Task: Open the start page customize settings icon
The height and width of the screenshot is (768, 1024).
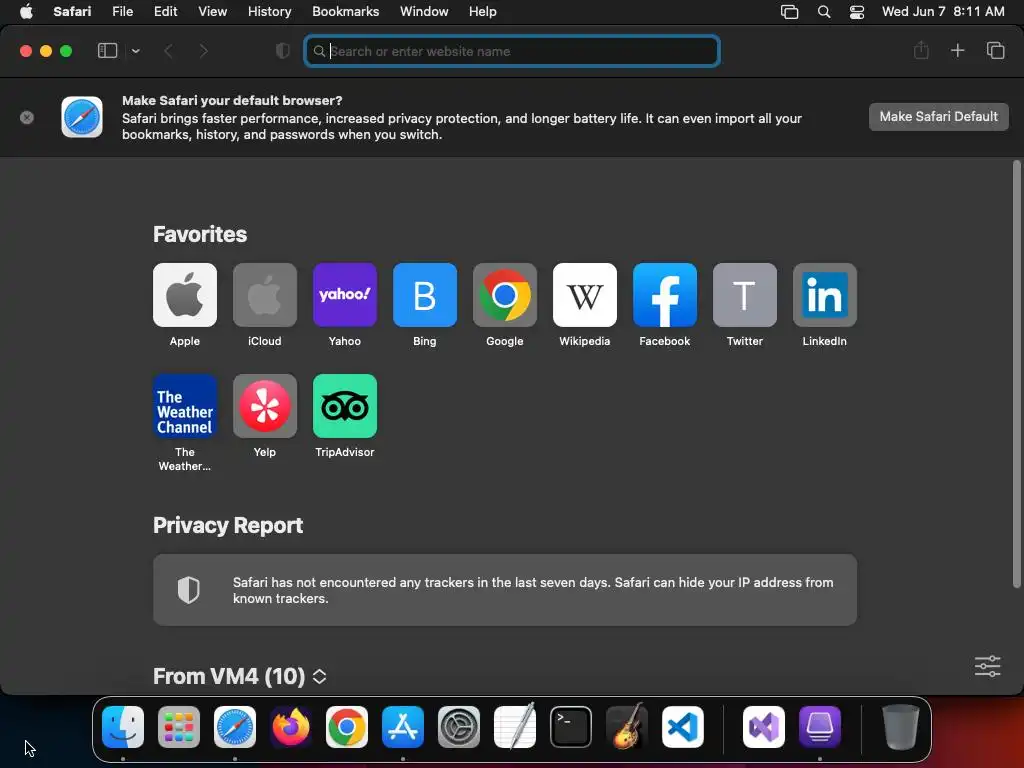Action: tap(987, 666)
